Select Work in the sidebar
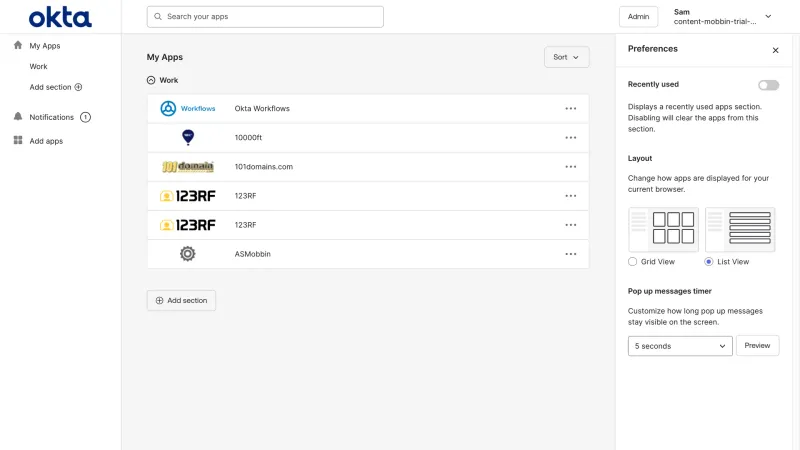 (x=38, y=66)
